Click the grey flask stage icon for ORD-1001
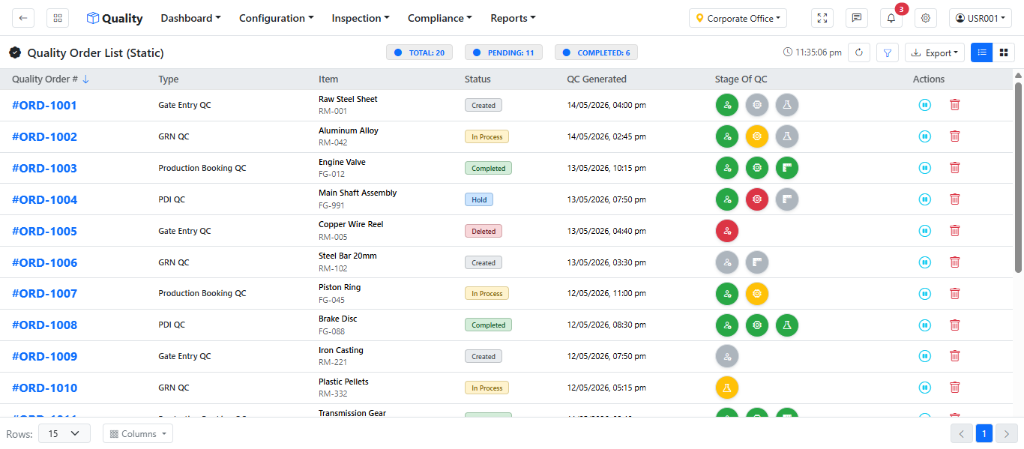Screen dimensions: 1024x449 click(x=787, y=104)
